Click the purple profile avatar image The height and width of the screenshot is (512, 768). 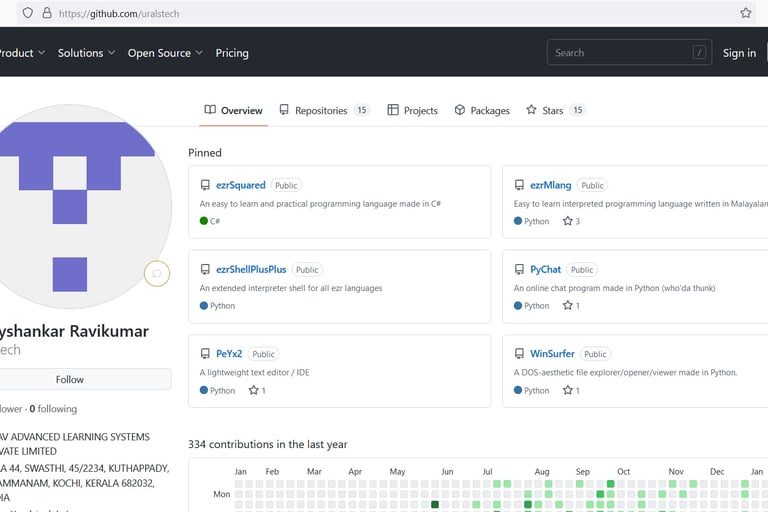click(x=70, y=206)
